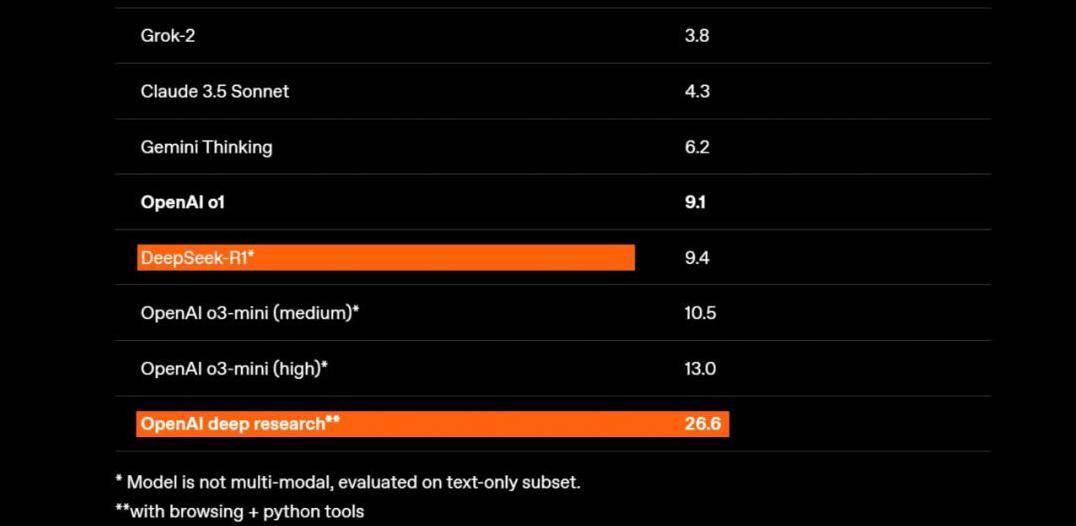The width and height of the screenshot is (1076, 526).
Task: Click the Gemini Thinking model name
Action: click(207, 147)
